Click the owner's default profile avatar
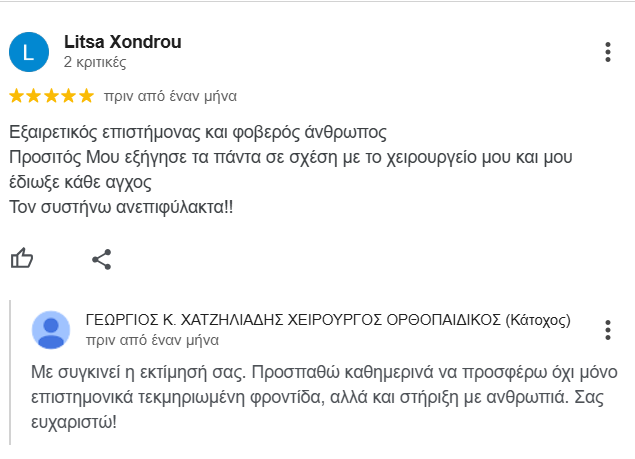Viewport: 635px width, 459px height. 51,330
